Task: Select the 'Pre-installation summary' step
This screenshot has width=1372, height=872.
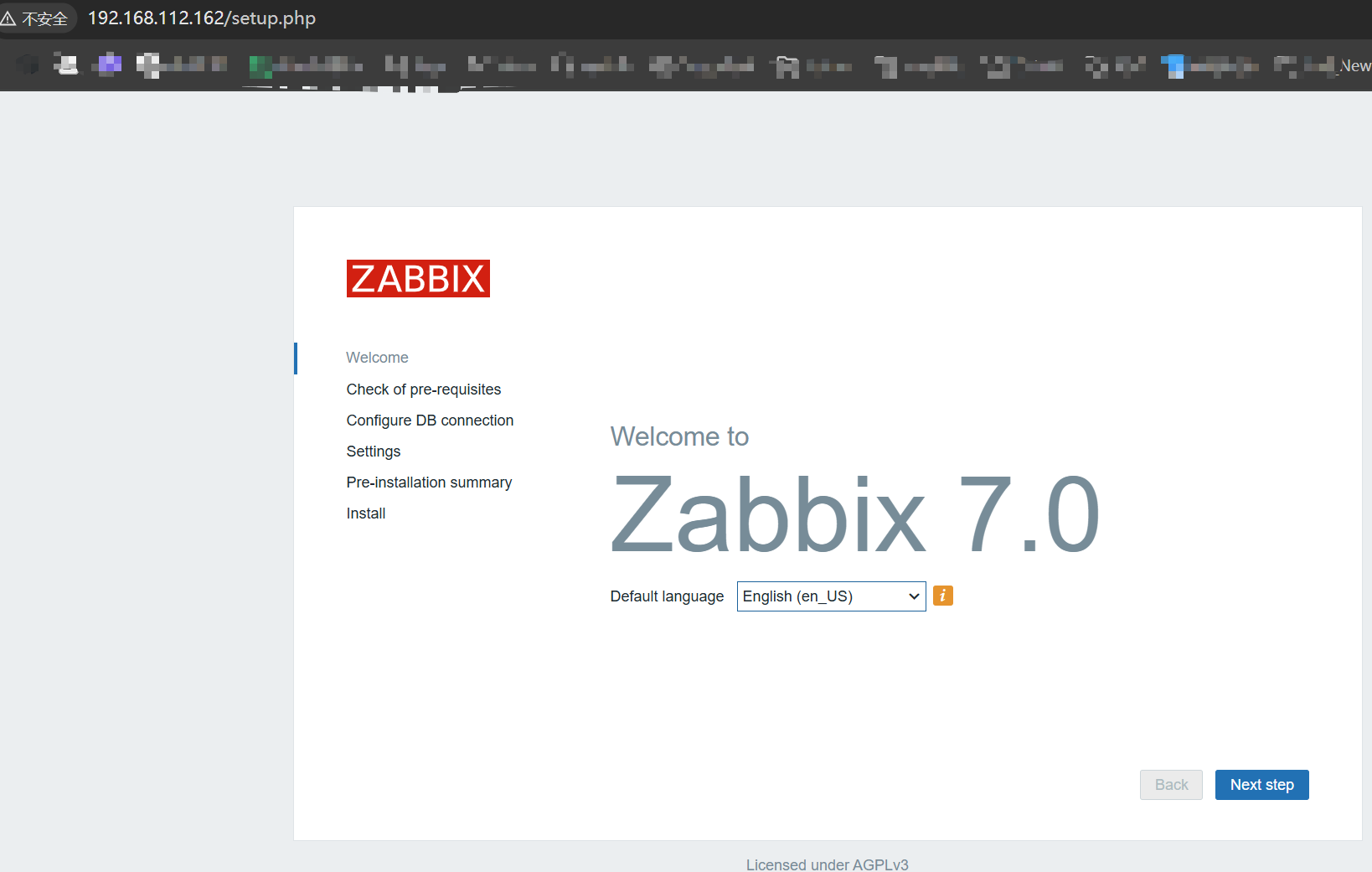Action: point(429,482)
